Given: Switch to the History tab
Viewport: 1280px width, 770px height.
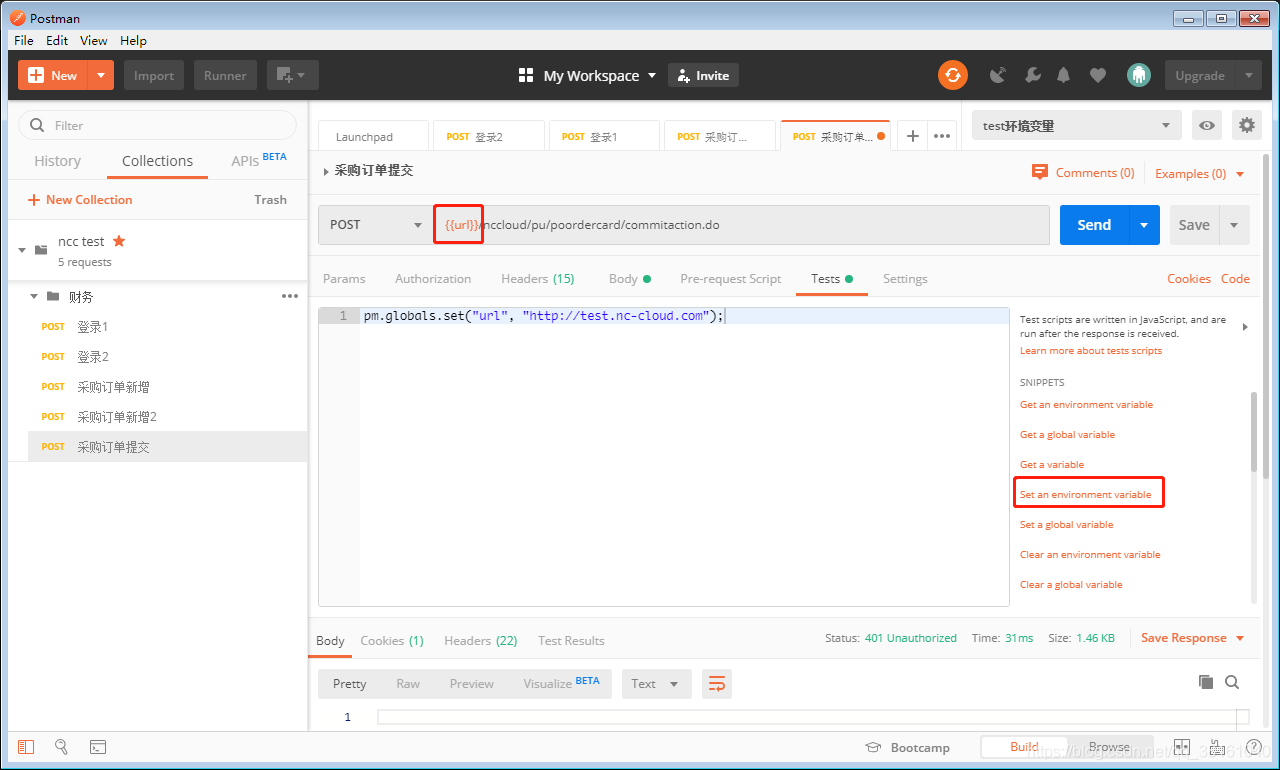Looking at the screenshot, I should [58, 161].
